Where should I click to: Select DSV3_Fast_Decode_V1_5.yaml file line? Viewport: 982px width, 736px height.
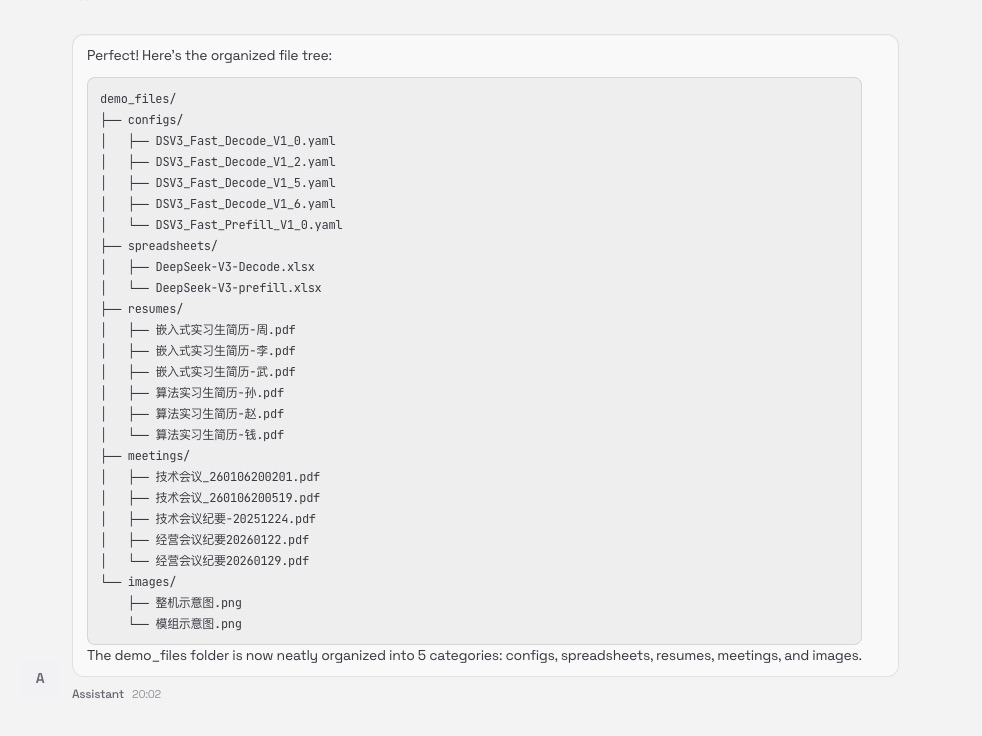click(245, 183)
